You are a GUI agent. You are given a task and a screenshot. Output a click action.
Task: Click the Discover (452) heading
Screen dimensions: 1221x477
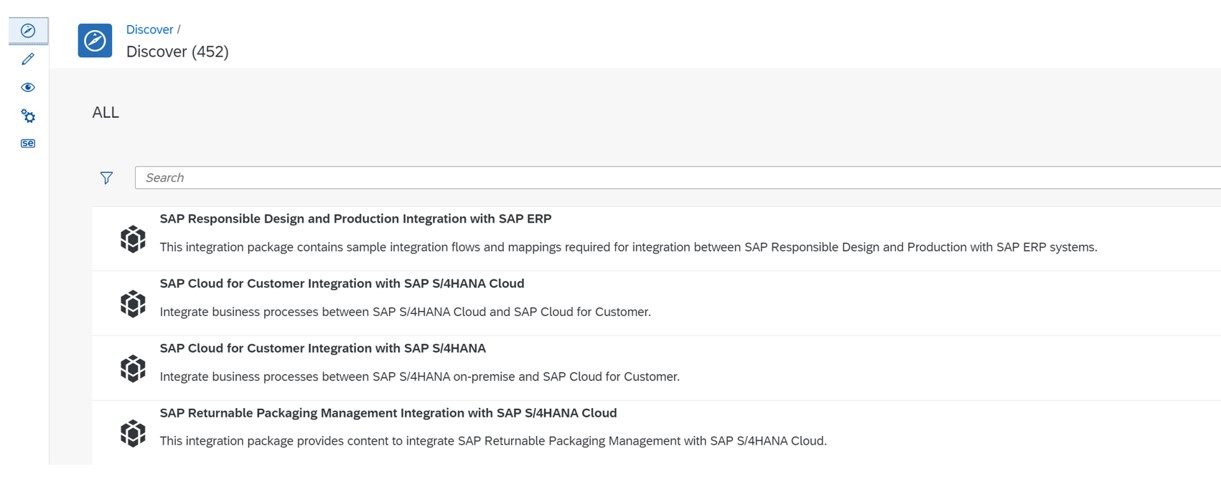[x=177, y=51]
